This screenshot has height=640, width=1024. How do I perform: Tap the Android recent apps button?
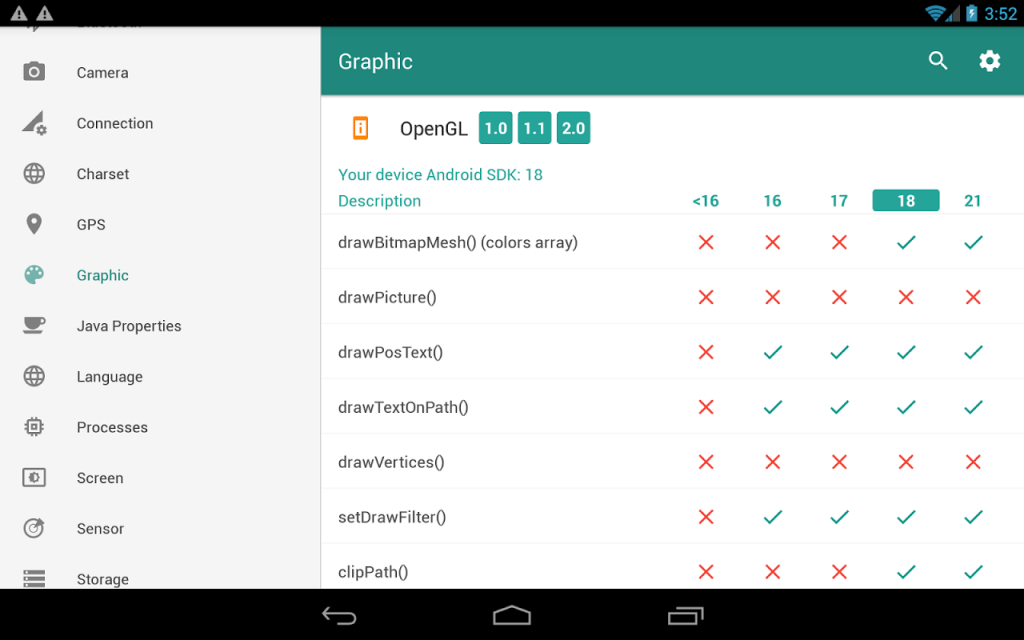point(685,615)
